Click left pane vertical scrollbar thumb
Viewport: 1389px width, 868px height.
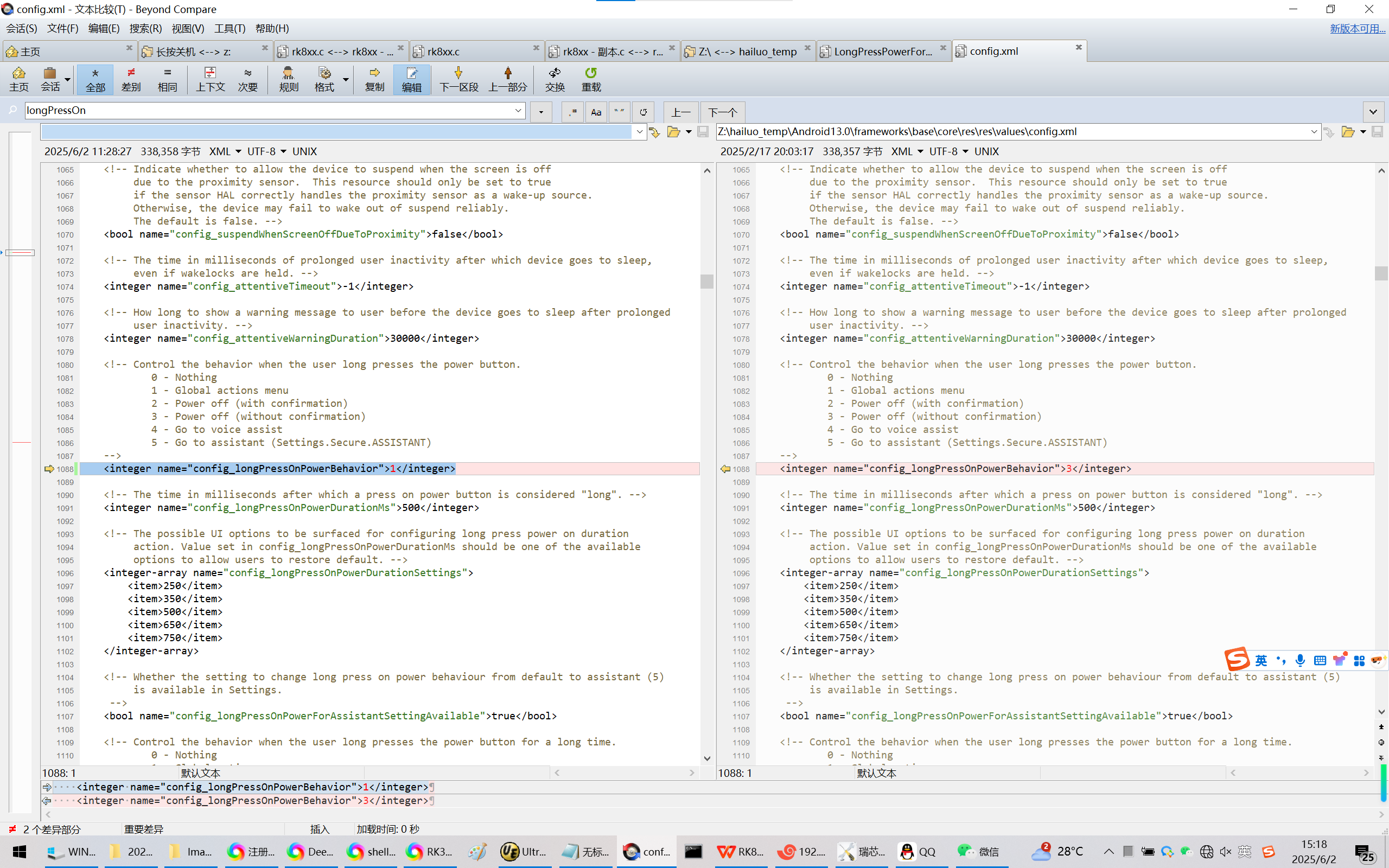pos(706,282)
